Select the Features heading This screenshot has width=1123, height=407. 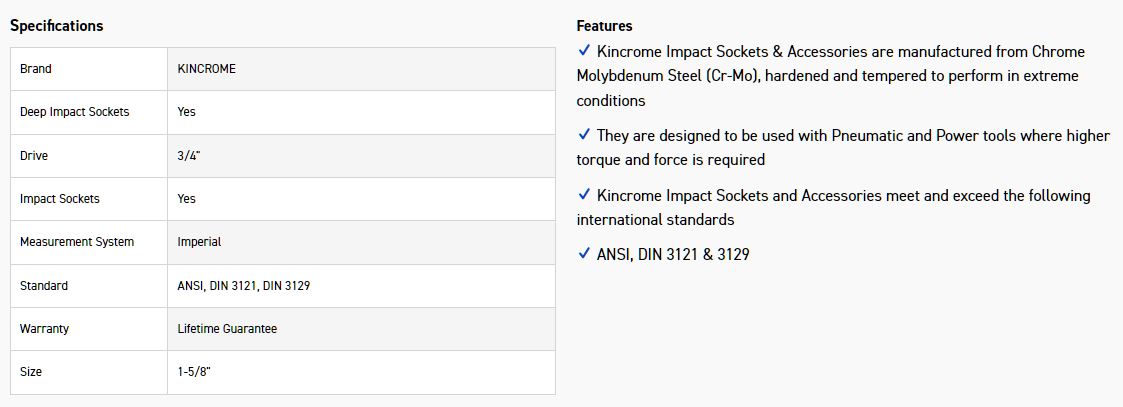pyautogui.click(x=604, y=26)
